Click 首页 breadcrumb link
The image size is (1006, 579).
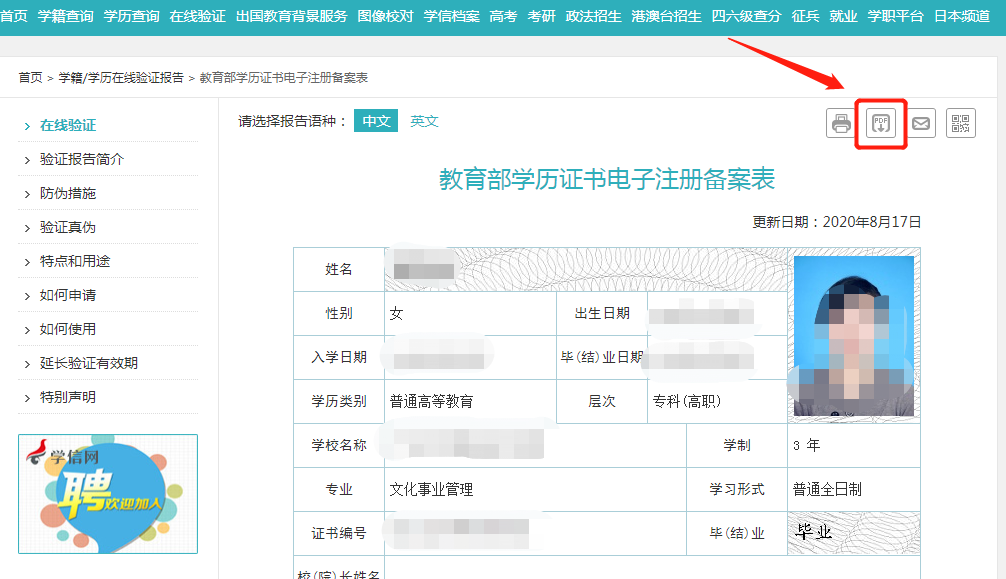click(x=30, y=78)
